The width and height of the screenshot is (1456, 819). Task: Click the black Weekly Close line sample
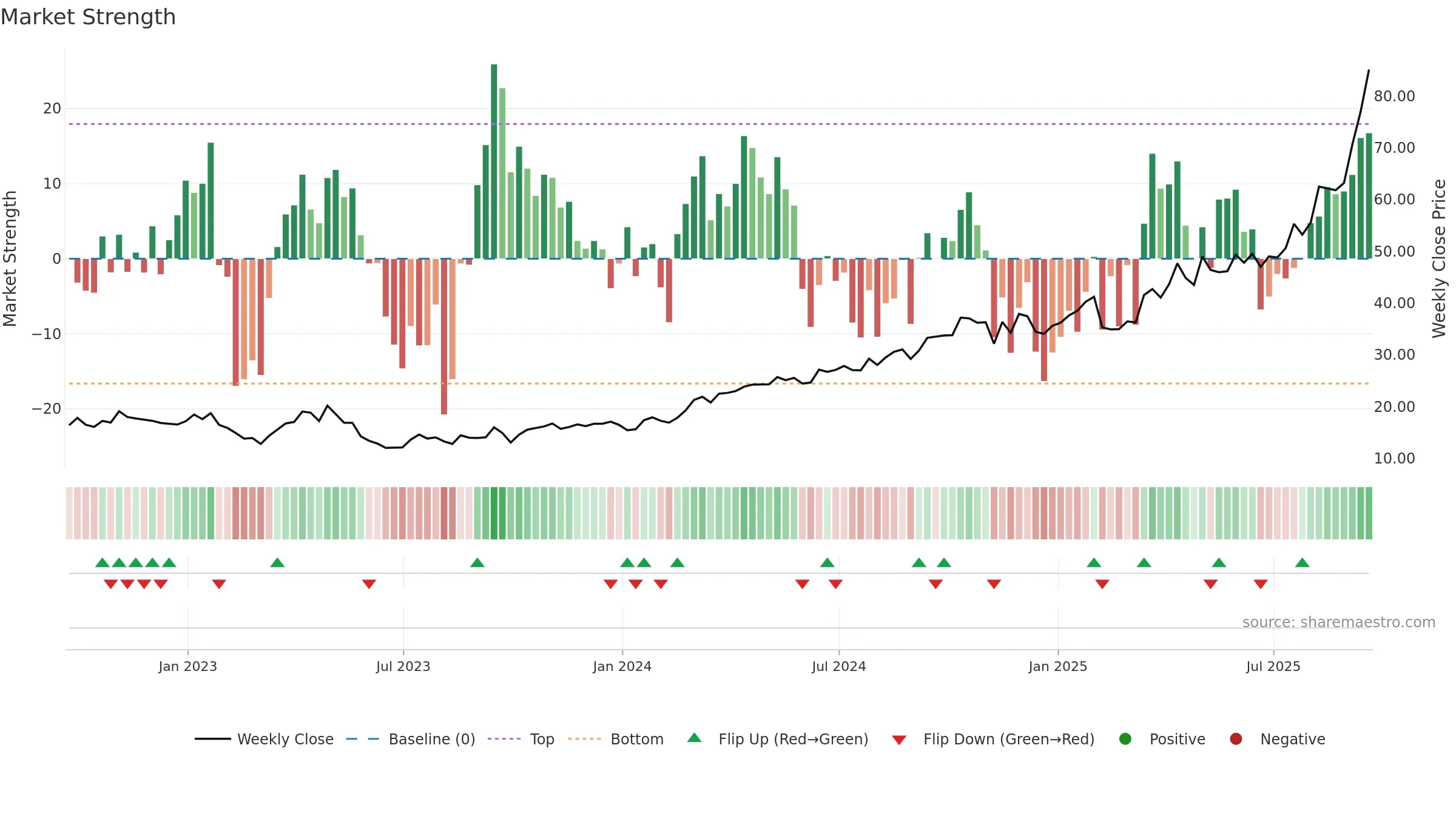(x=212, y=739)
